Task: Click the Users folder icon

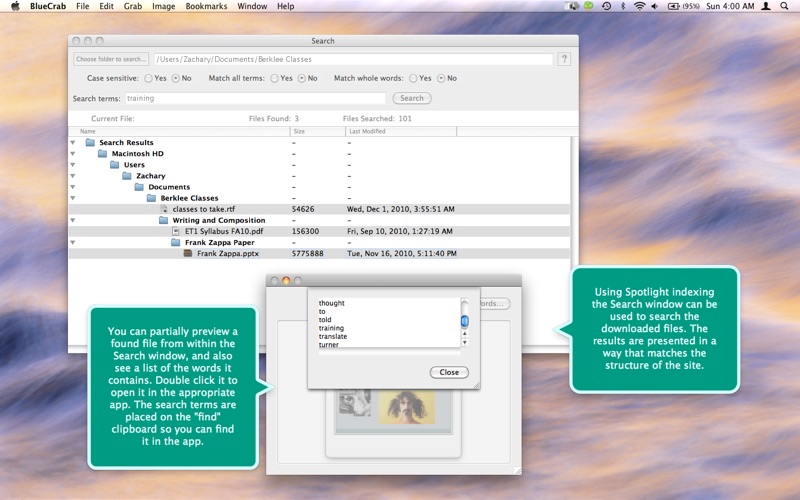Action: 115,165
